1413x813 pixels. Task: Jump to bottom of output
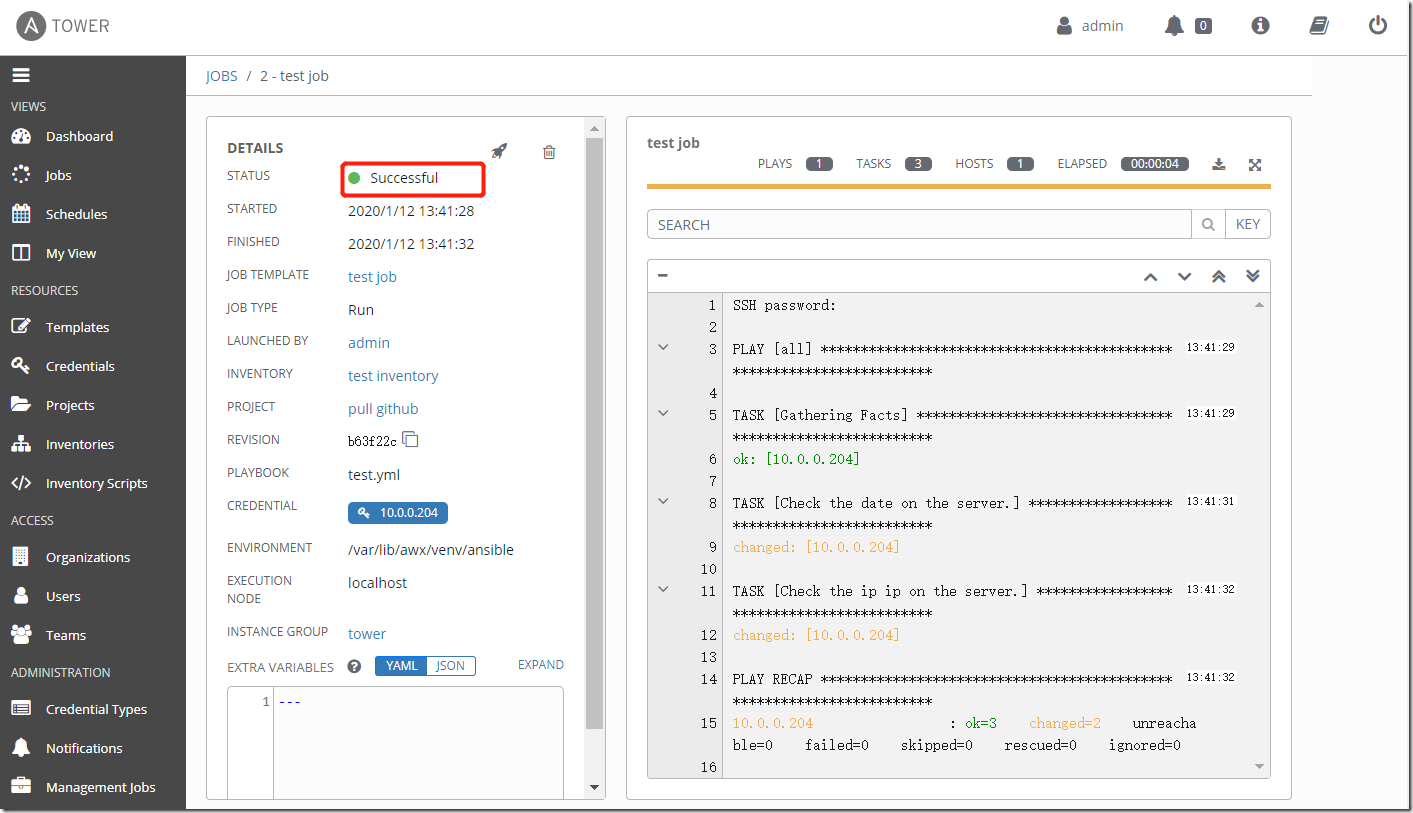[x=1253, y=277]
